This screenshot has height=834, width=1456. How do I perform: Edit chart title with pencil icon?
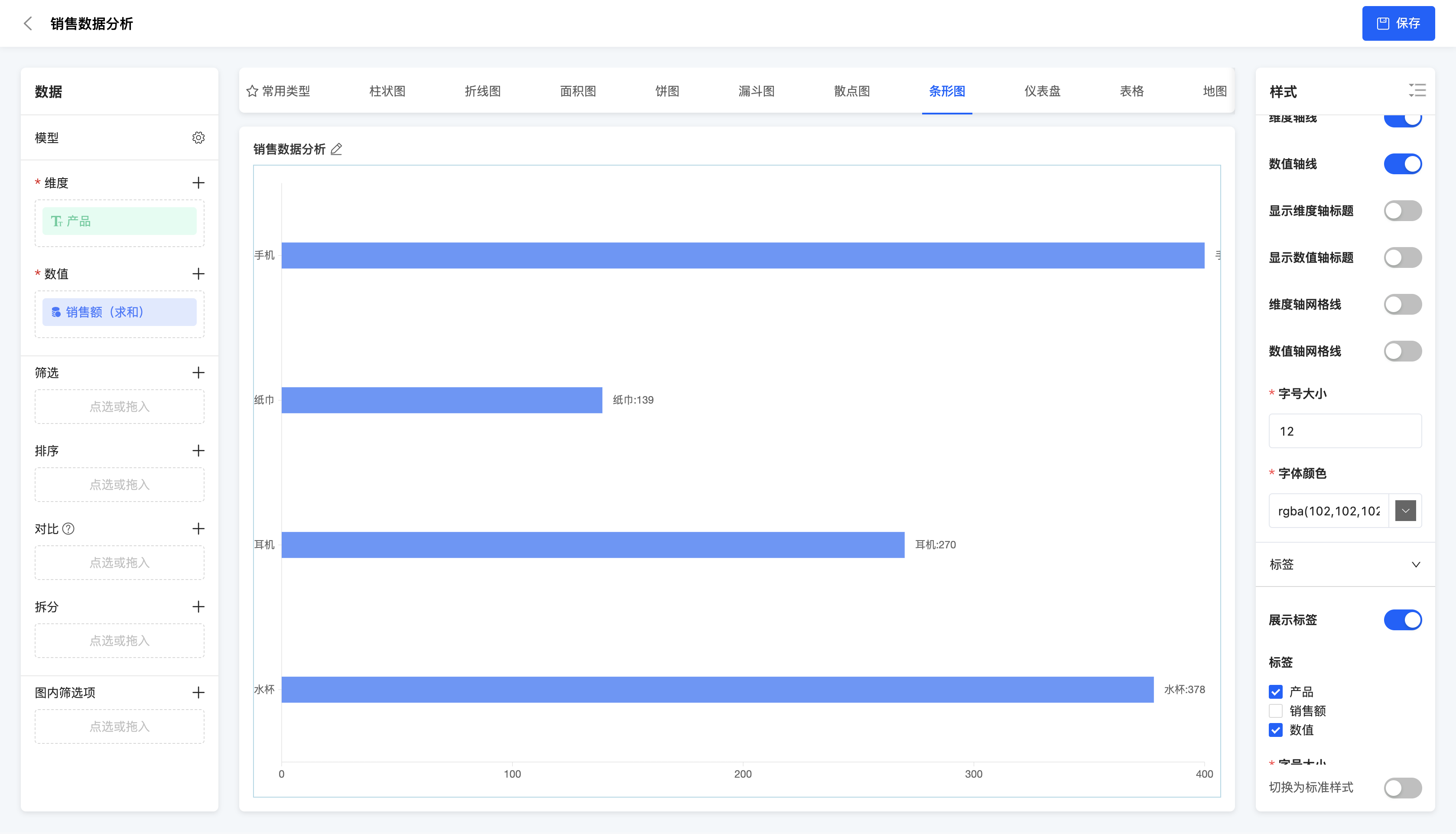[337, 150]
